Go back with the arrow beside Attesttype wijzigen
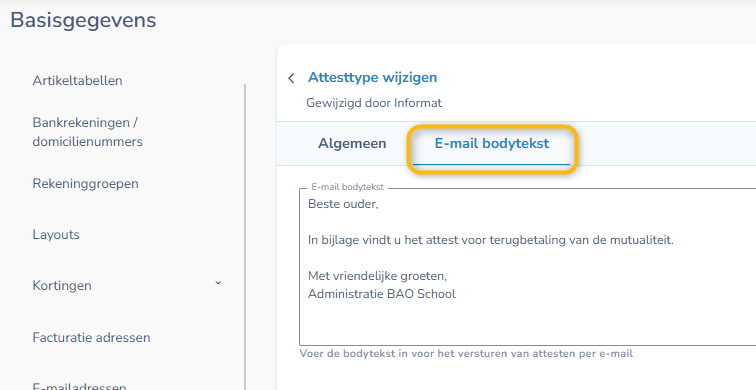The height and width of the screenshot is (390, 756). (291, 79)
